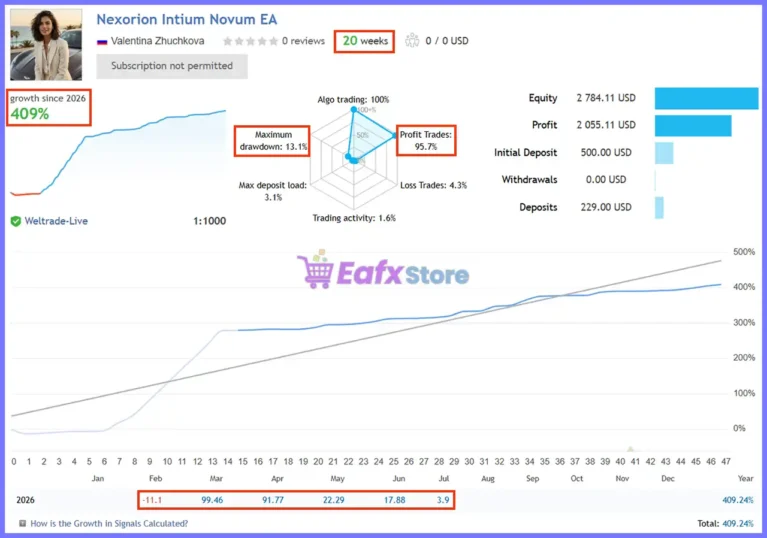Image resolution: width=767 pixels, height=538 pixels.
Task: Click the five-star rating icons
Action: point(250,41)
